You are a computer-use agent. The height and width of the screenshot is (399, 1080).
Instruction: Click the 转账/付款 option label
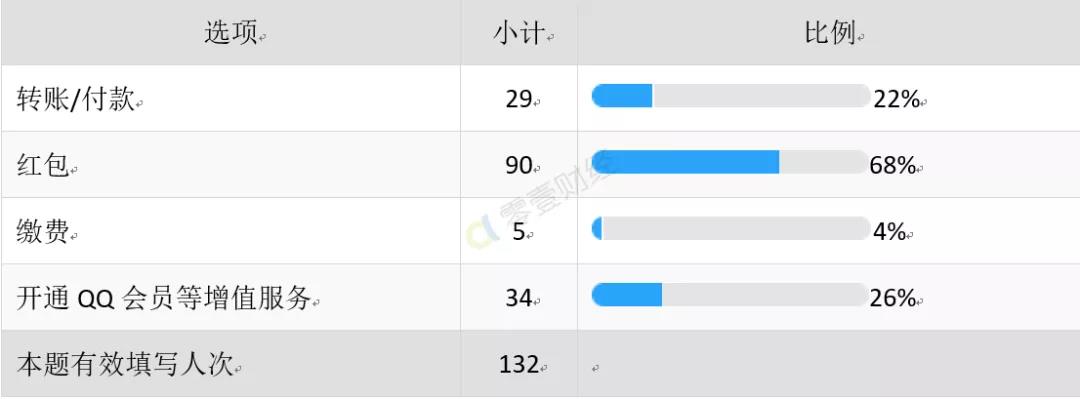76,100
